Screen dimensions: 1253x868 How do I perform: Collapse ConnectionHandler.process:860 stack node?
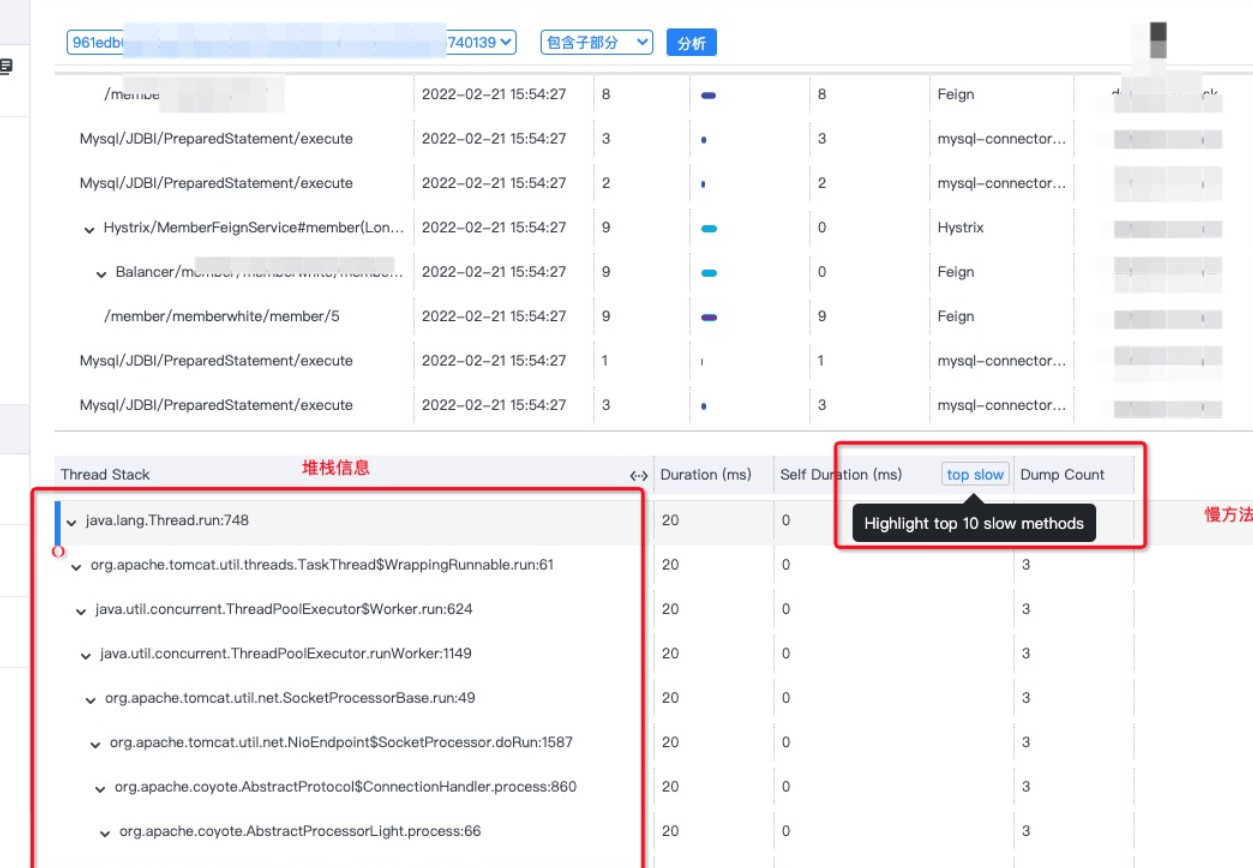tap(101, 789)
